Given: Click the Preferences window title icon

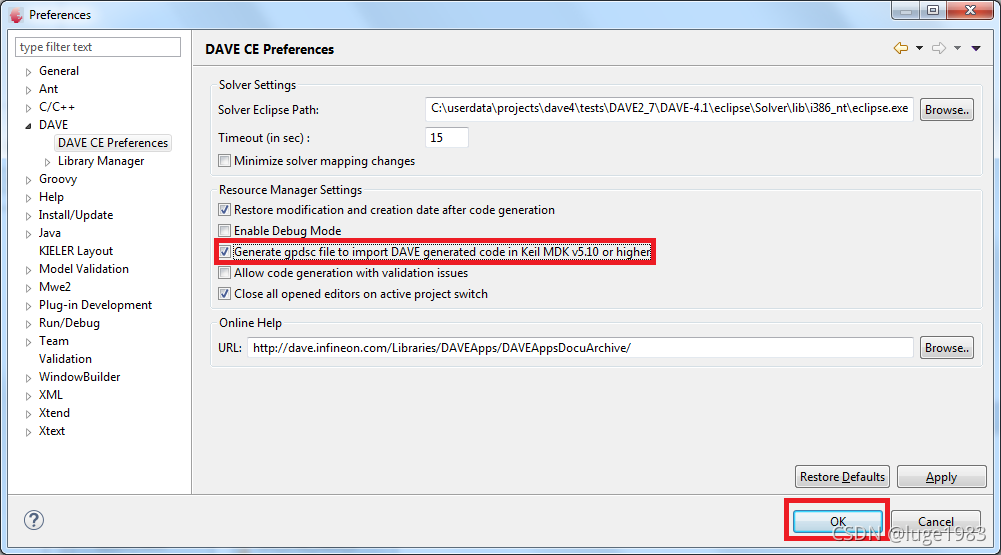Looking at the screenshot, I should 16,15.
